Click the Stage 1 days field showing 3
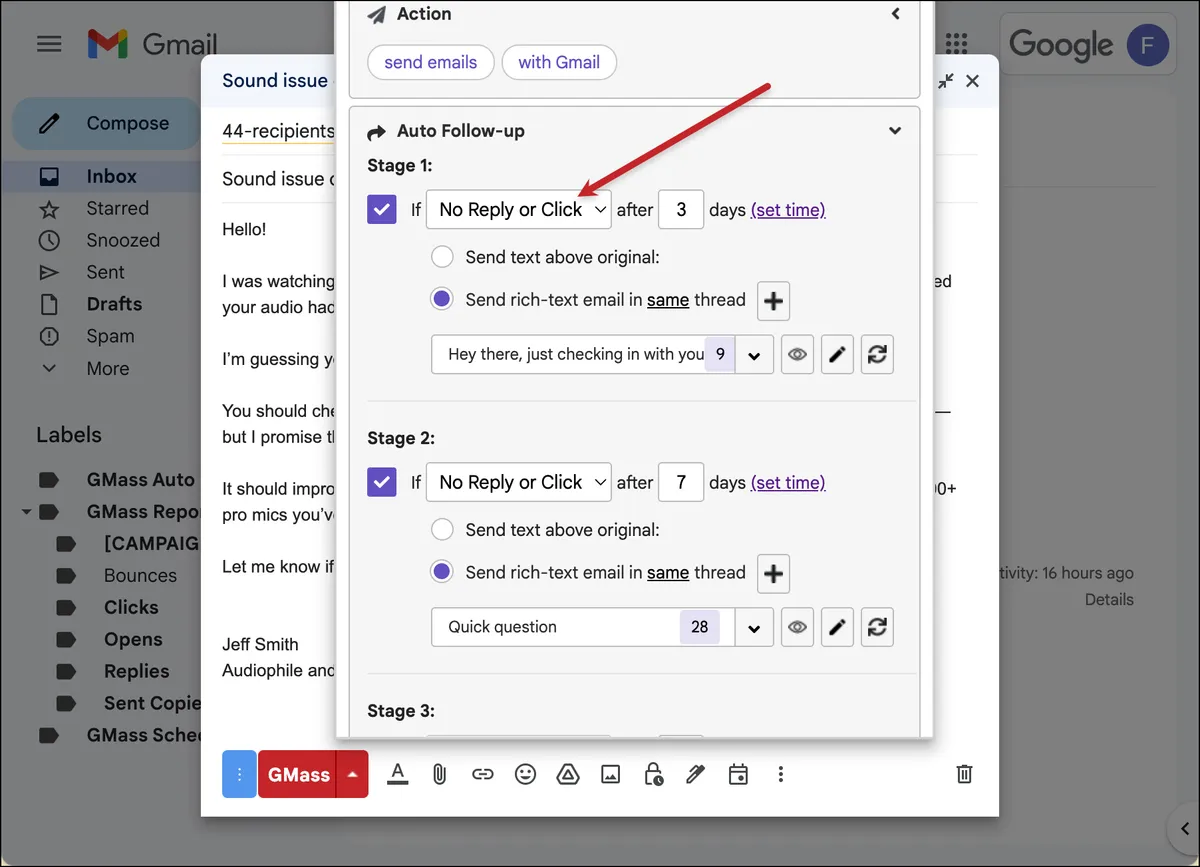The width and height of the screenshot is (1200, 867). tap(681, 210)
